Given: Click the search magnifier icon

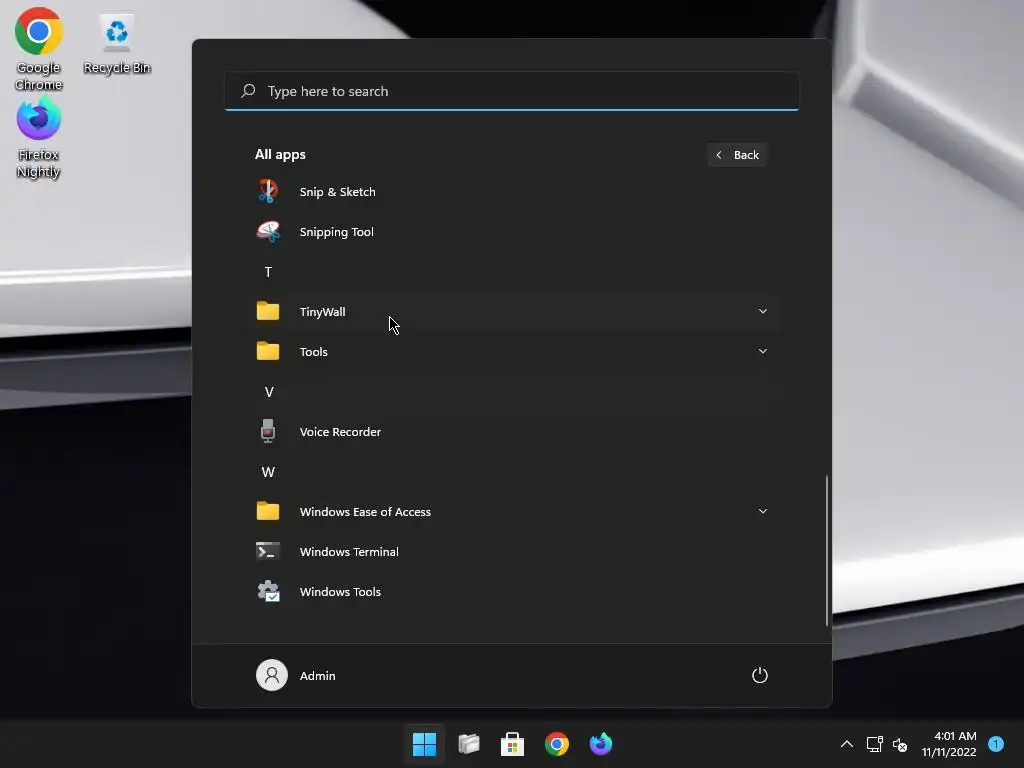Looking at the screenshot, I should (x=248, y=91).
